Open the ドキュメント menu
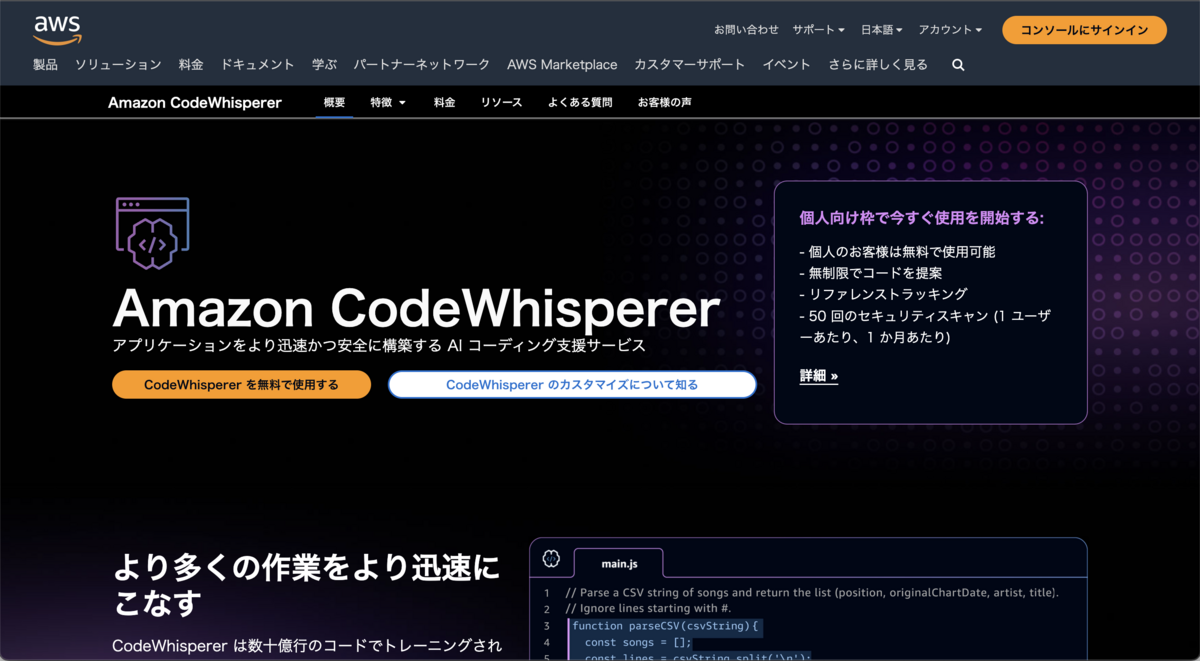This screenshot has height=661, width=1200. [257, 64]
